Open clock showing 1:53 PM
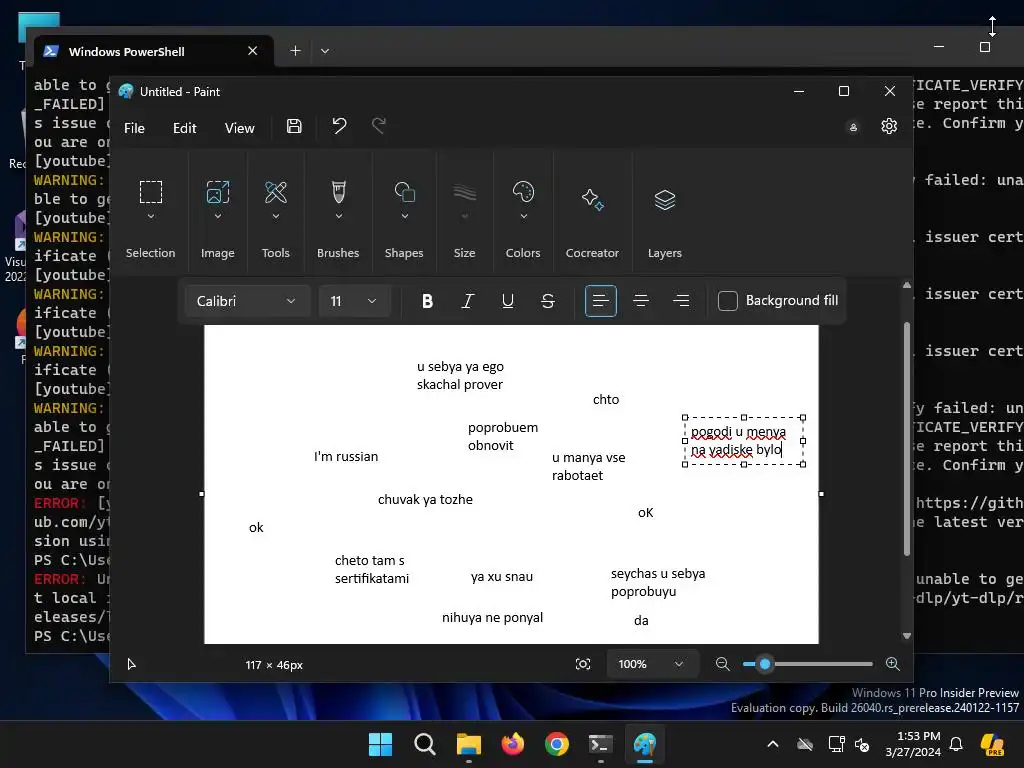The height and width of the screenshot is (768, 1024). [914, 744]
